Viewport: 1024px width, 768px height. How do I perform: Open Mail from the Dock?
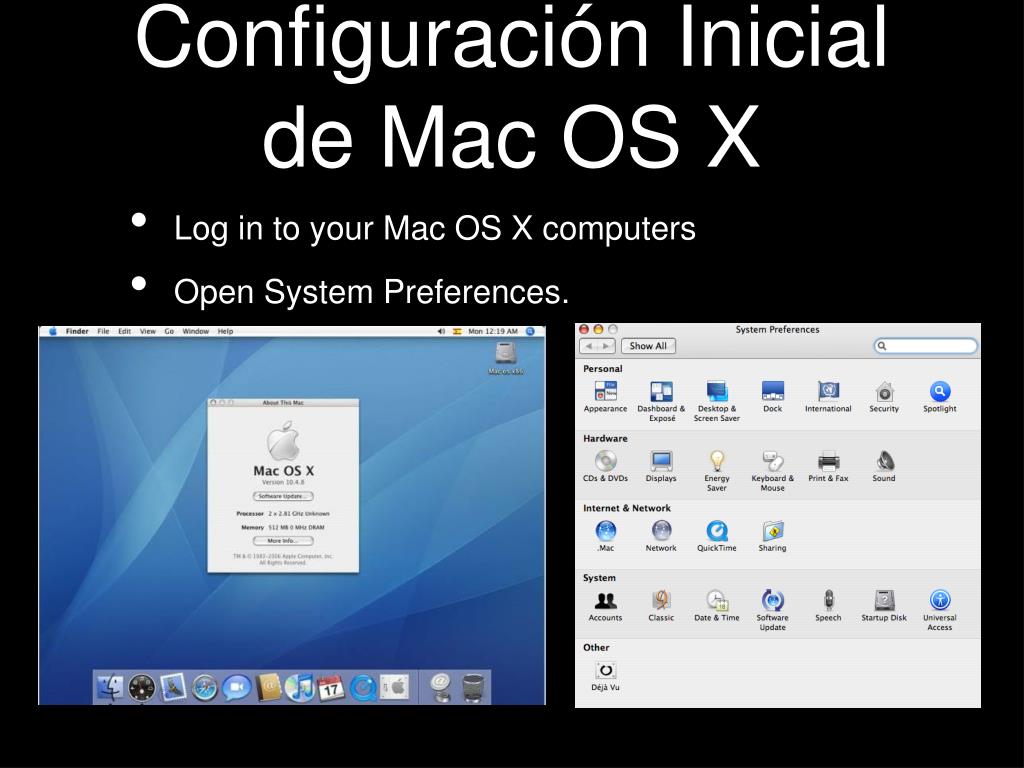(x=173, y=688)
